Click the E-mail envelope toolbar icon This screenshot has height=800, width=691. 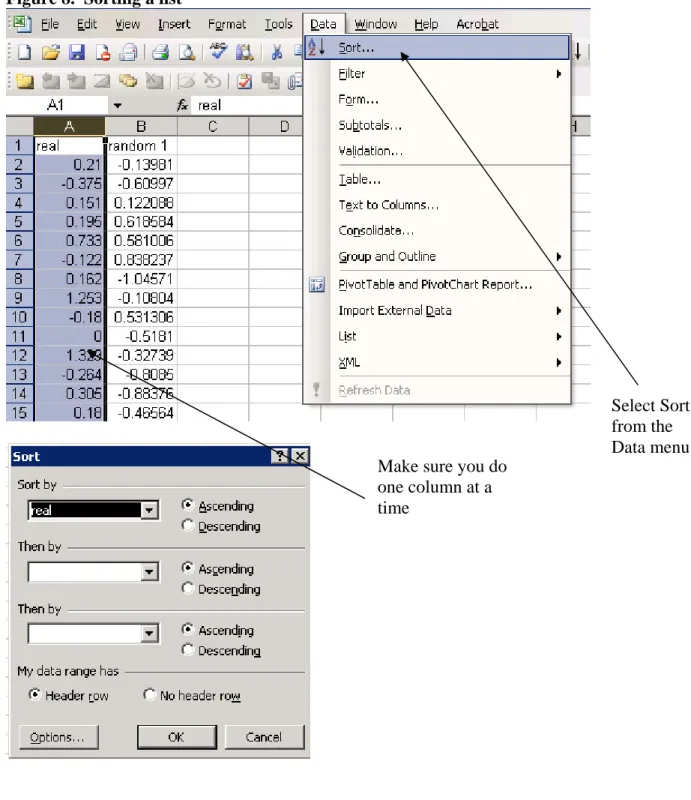128,52
